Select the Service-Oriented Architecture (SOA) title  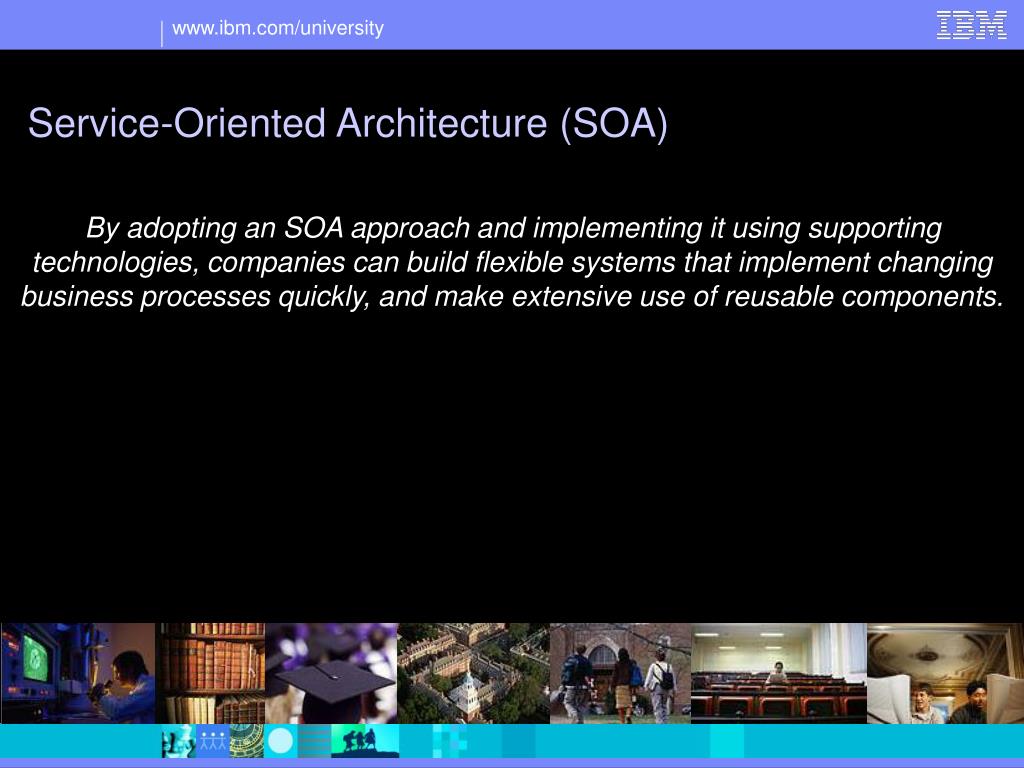pos(347,123)
